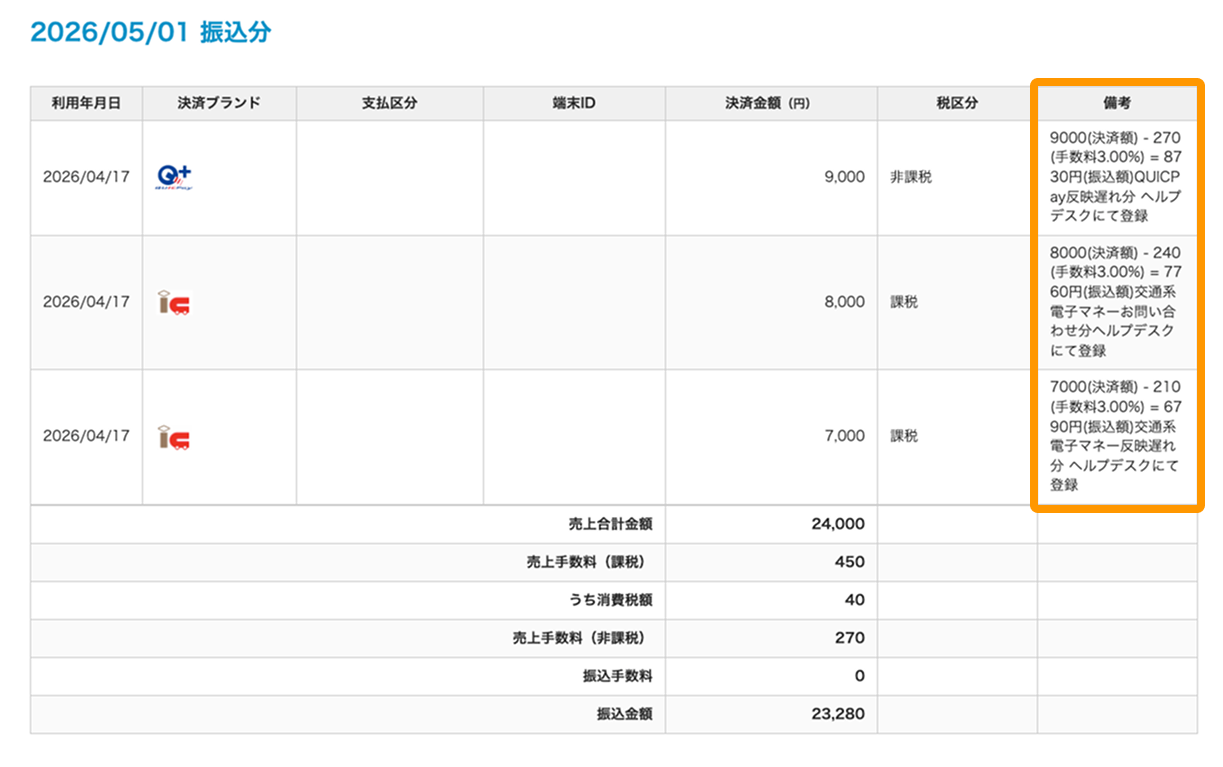Click the うち消費税額 label

(610, 600)
